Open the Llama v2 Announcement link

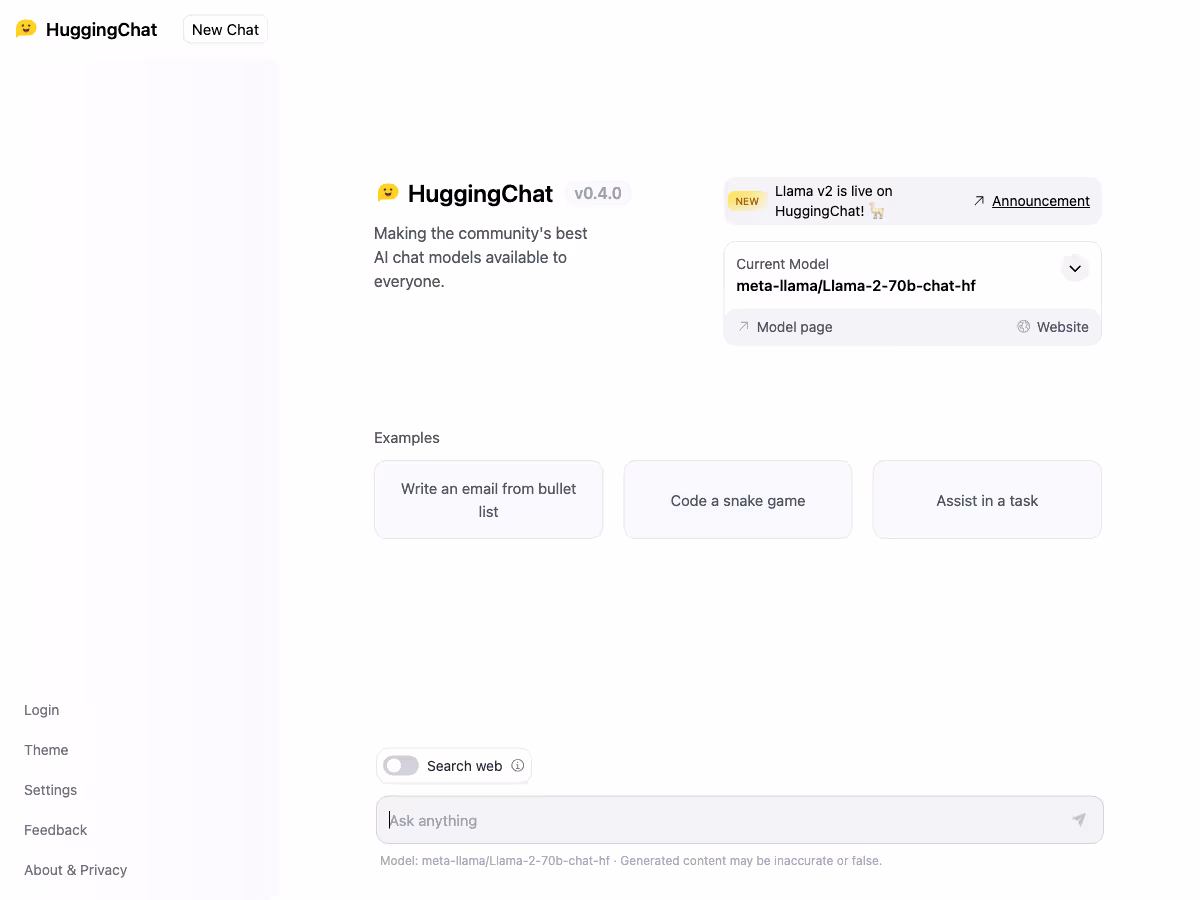pyautogui.click(x=1041, y=201)
